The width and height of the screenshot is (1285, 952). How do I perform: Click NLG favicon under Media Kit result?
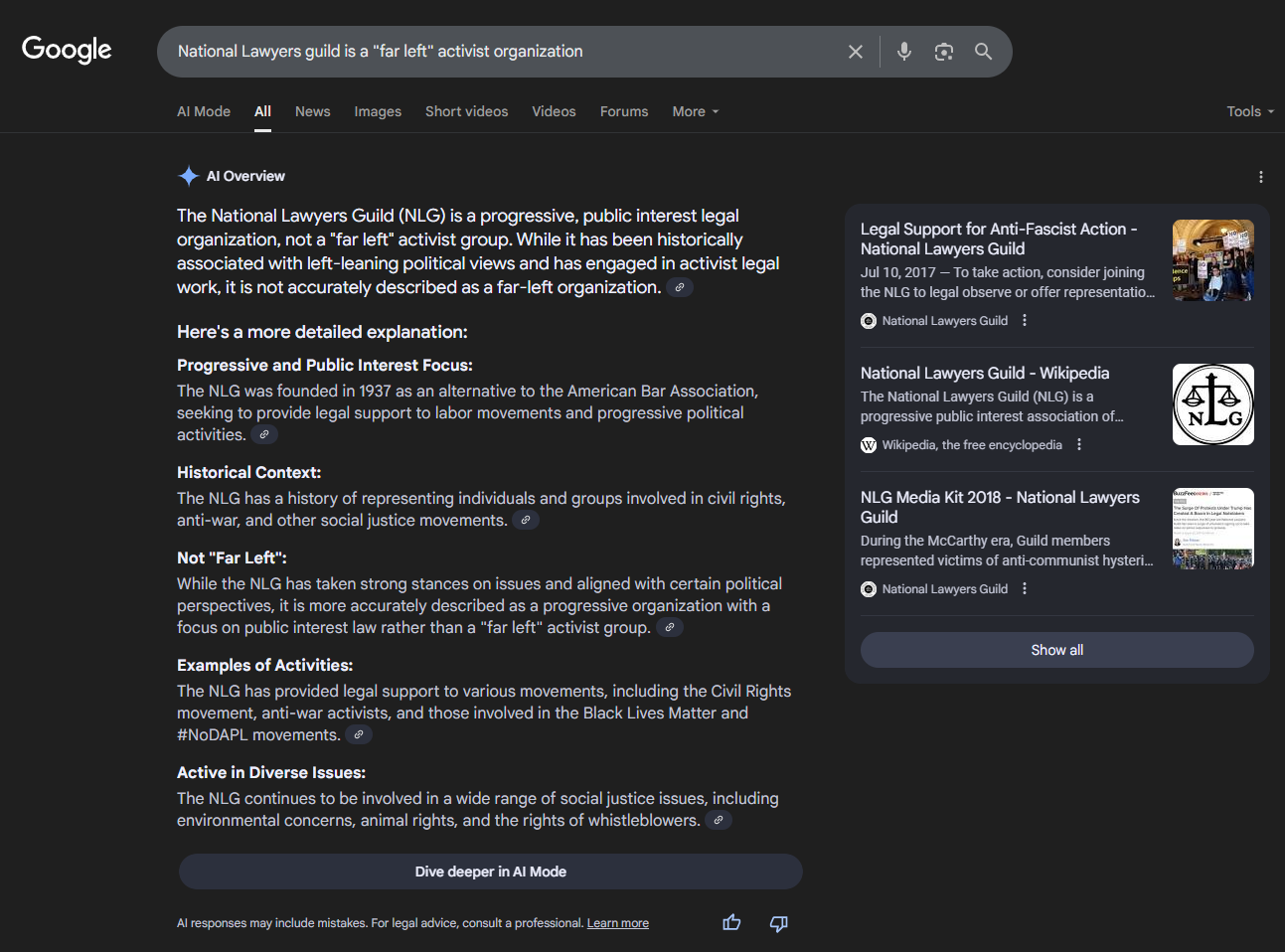coord(869,589)
